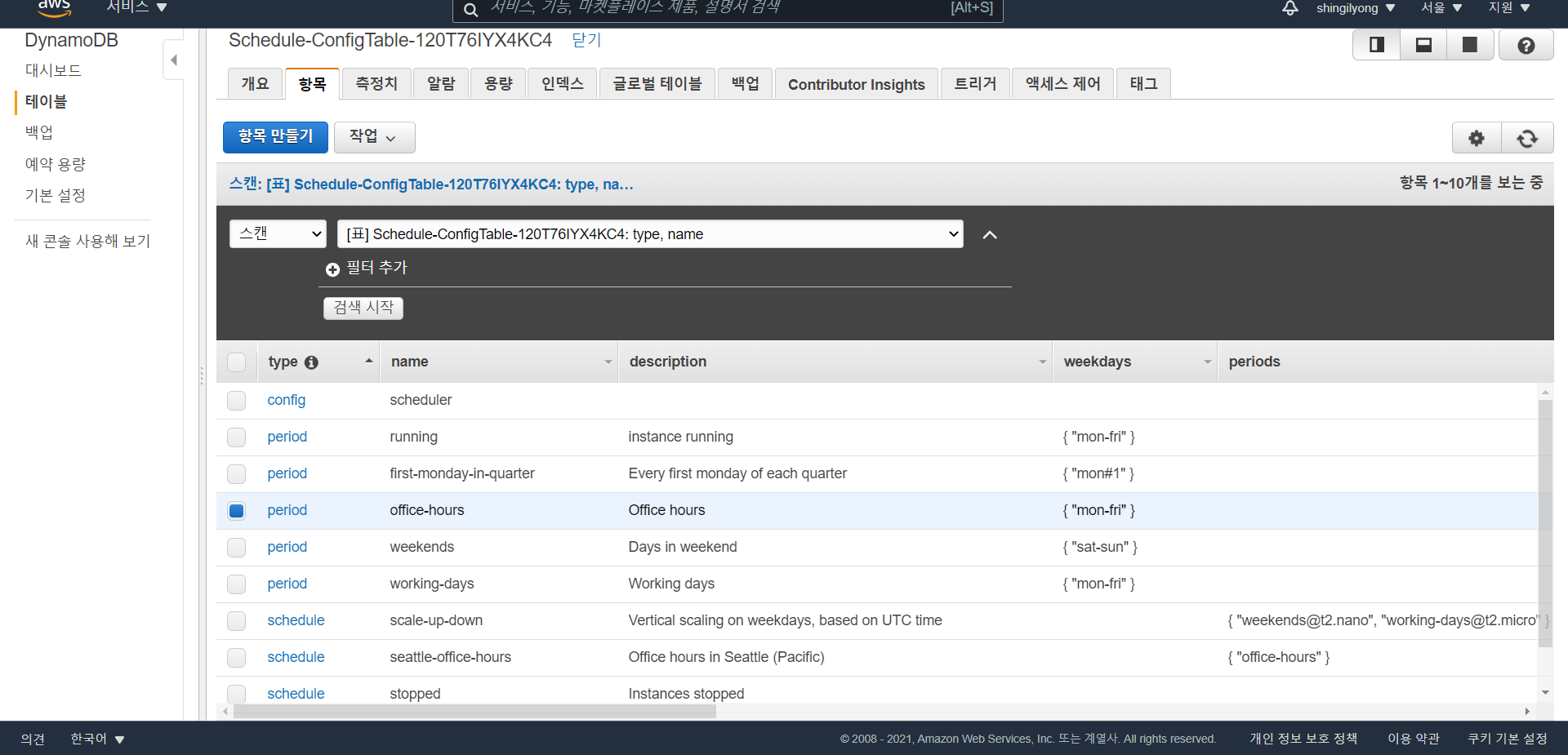Click the 필터 추가 text
This screenshot has height=755, width=1568.
click(x=376, y=268)
